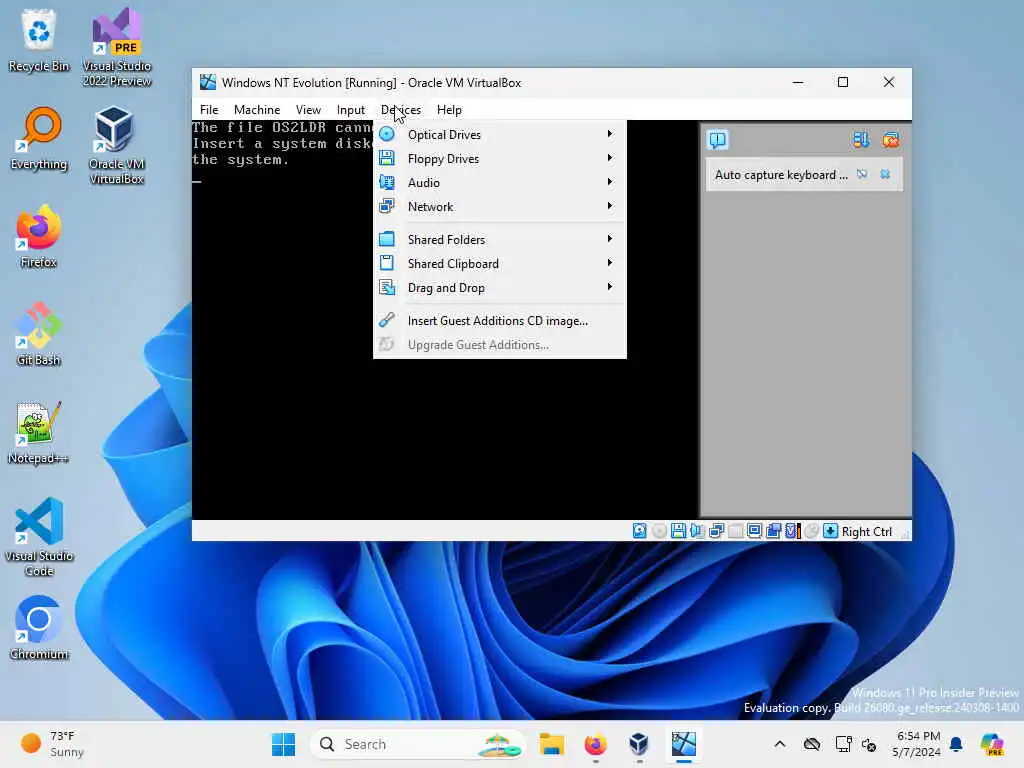Click the grayed-out folder indicator in status bar

(x=735, y=531)
